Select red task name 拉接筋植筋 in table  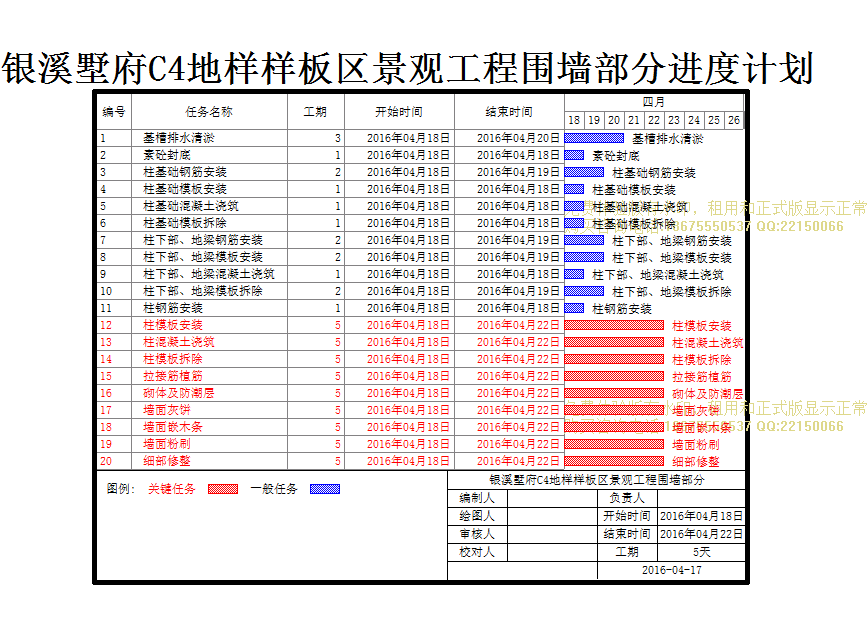click(x=173, y=376)
